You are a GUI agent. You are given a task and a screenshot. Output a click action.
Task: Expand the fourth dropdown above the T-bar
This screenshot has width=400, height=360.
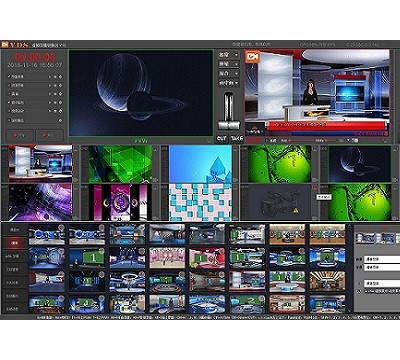229,83
